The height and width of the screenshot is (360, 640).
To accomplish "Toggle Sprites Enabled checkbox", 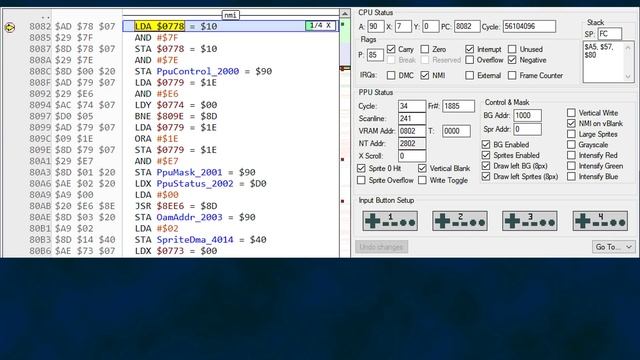I will 486,155.
